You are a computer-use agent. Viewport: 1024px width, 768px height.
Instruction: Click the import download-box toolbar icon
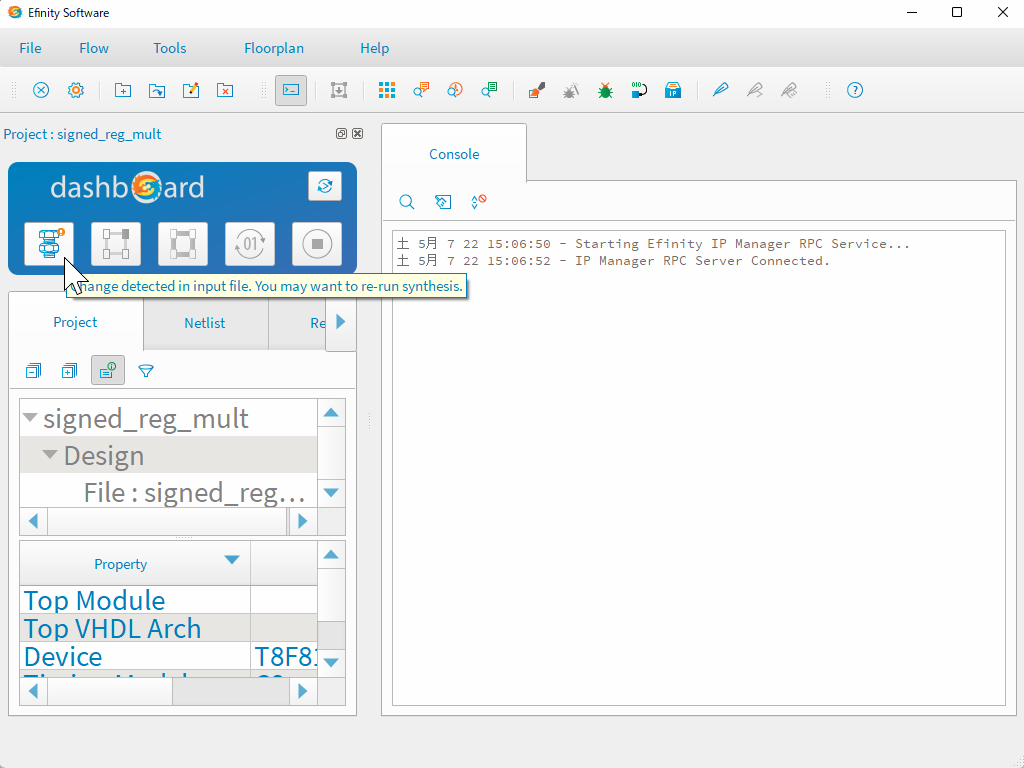(x=338, y=90)
